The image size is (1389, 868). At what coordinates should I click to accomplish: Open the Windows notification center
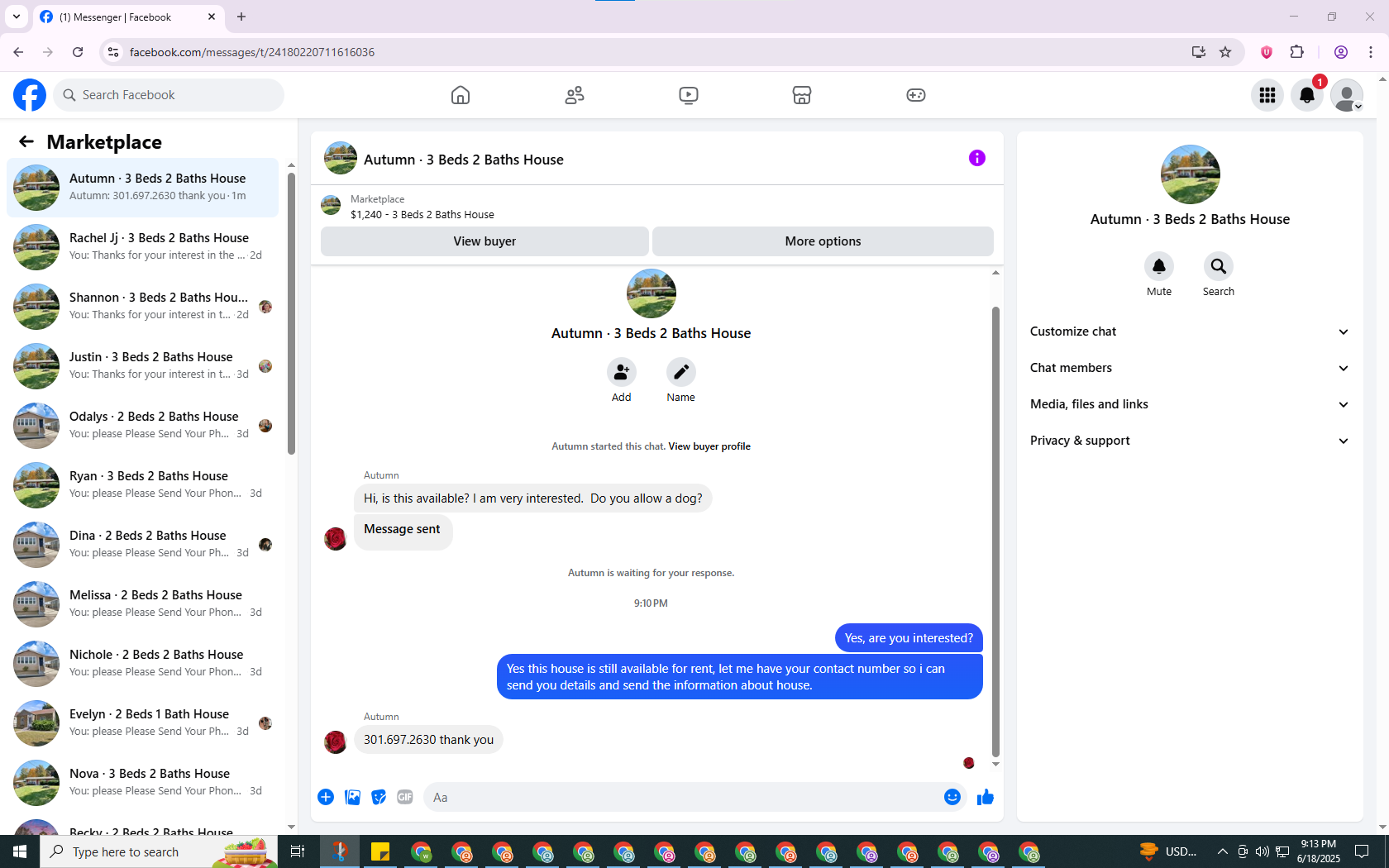[1362, 851]
